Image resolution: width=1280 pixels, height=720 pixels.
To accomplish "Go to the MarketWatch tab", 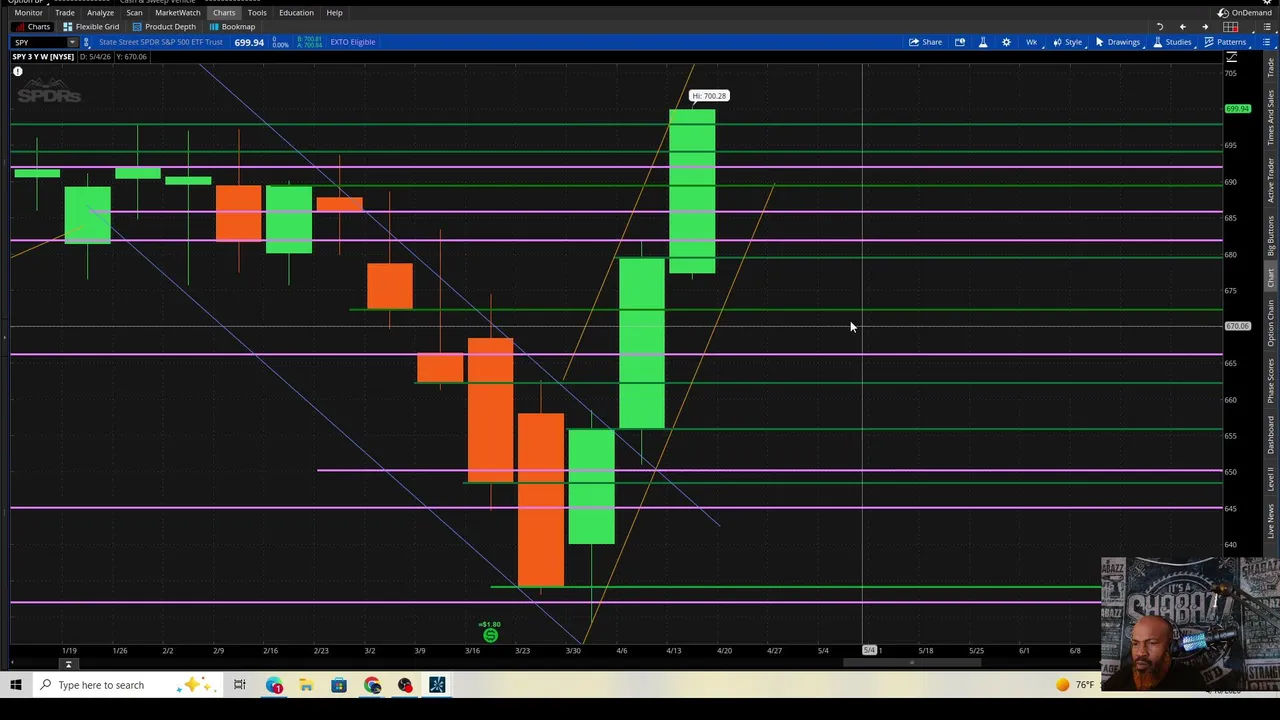I will click(x=178, y=13).
